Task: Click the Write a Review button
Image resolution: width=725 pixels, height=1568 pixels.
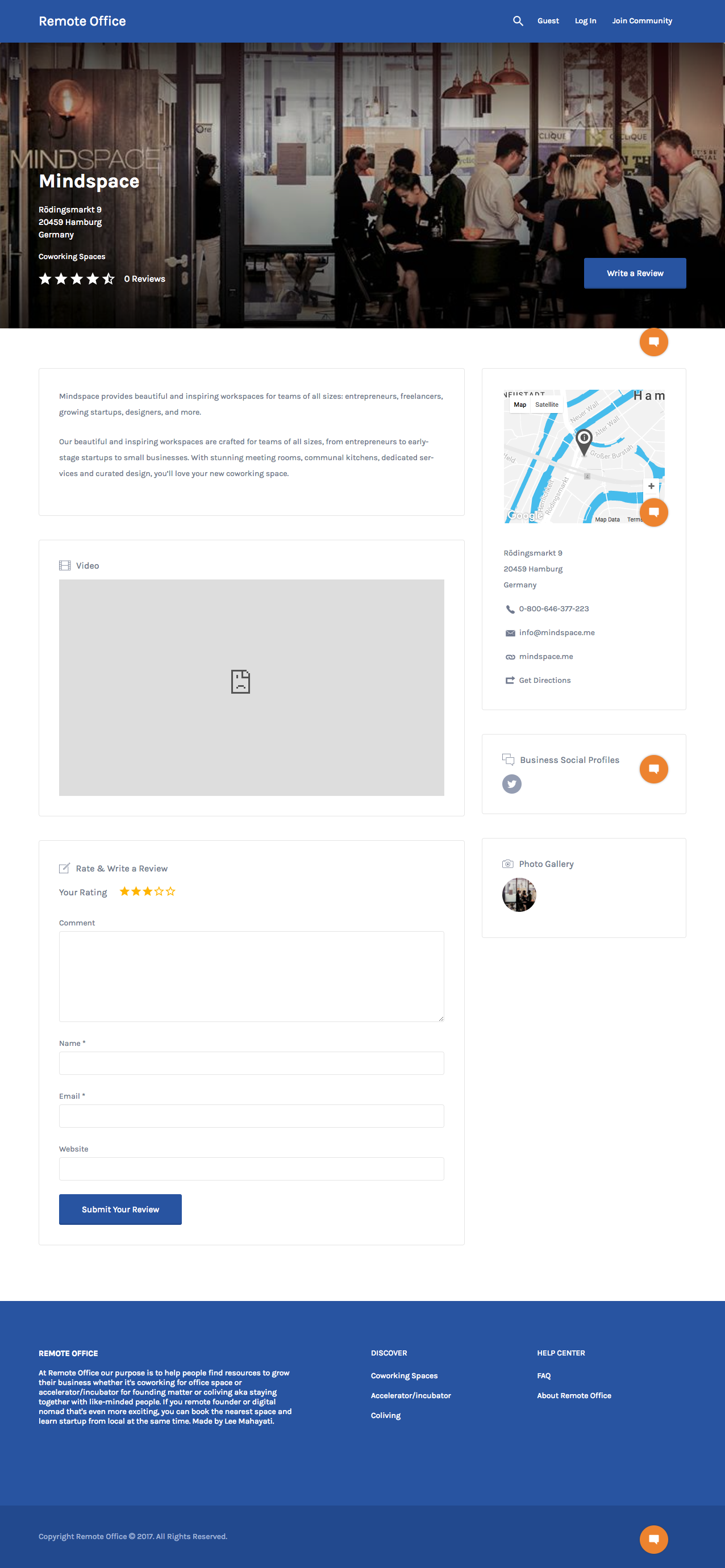Action: point(635,273)
